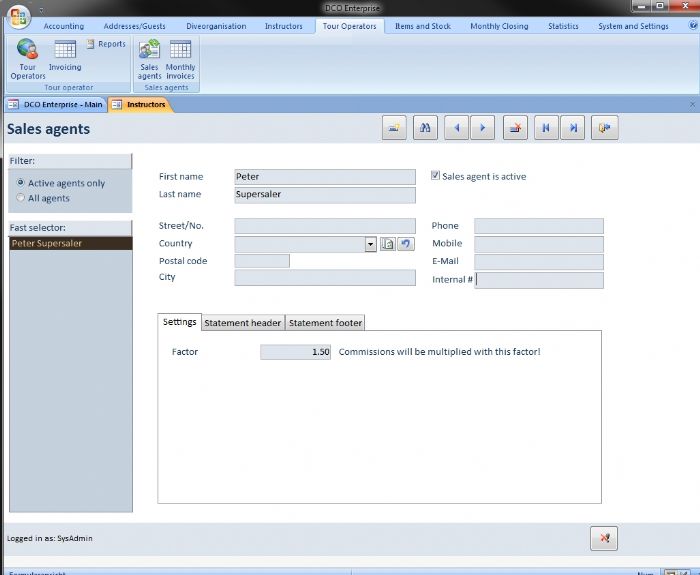Uncheck 'Sales agent is active' checkbox
The height and width of the screenshot is (575, 700).
coord(435,176)
